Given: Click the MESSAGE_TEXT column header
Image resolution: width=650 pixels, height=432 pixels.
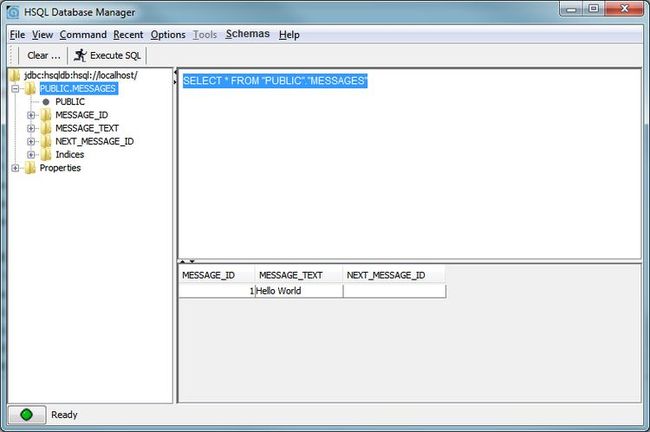Looking at the screenshot, I should (298, 275).
